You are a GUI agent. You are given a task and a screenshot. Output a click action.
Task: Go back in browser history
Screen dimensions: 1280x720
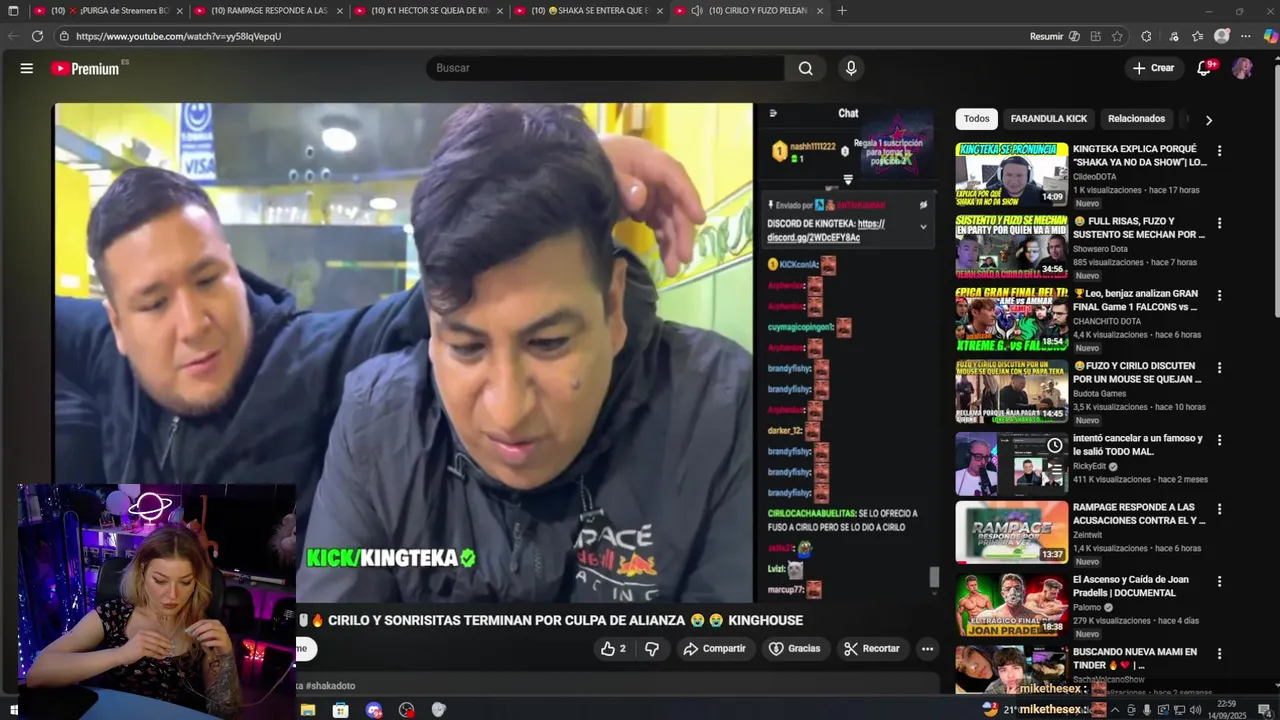13,36
